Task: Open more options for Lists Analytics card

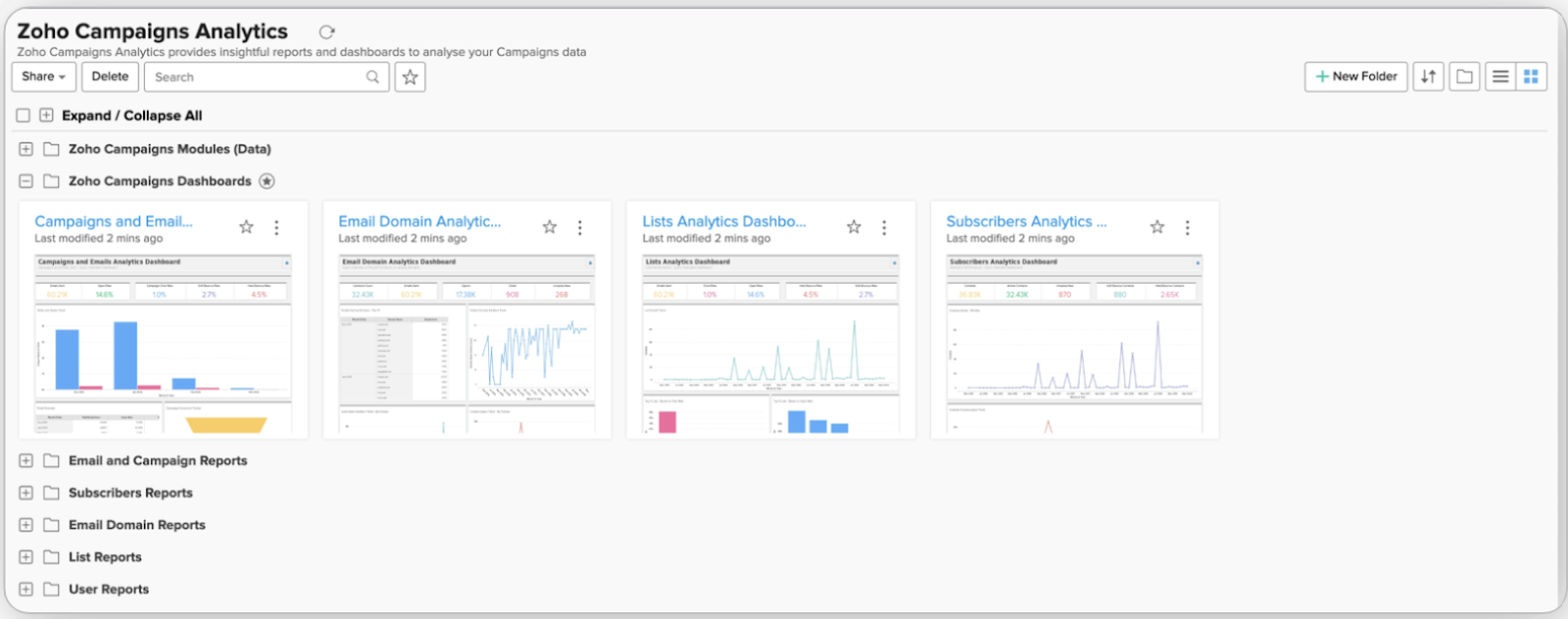Action: (x=884, y=227)
